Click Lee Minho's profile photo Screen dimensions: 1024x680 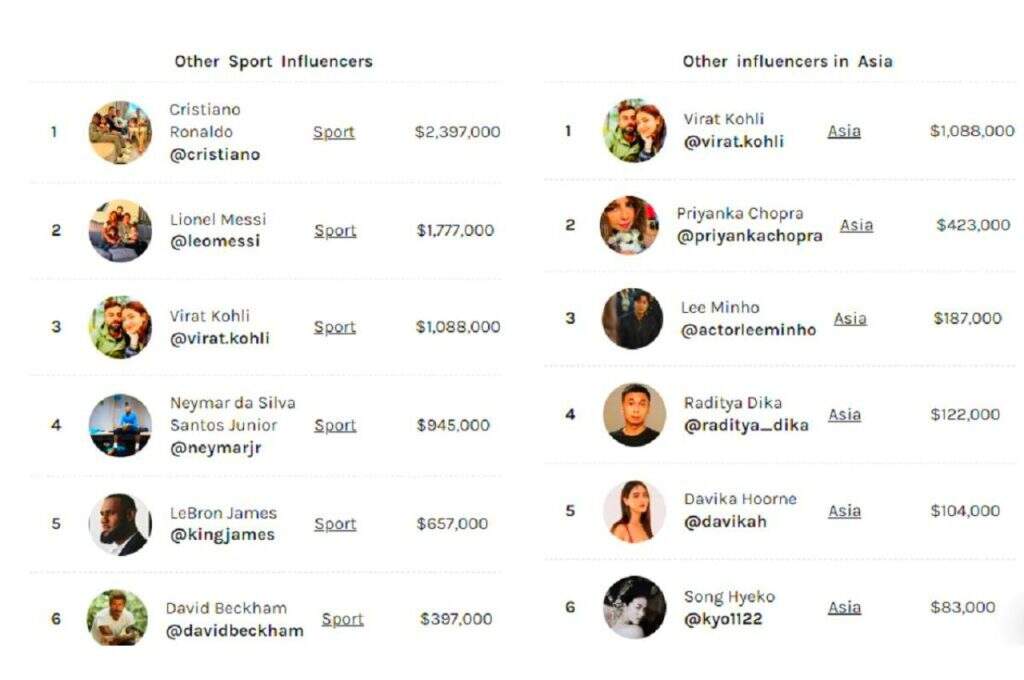coord(632,319)
